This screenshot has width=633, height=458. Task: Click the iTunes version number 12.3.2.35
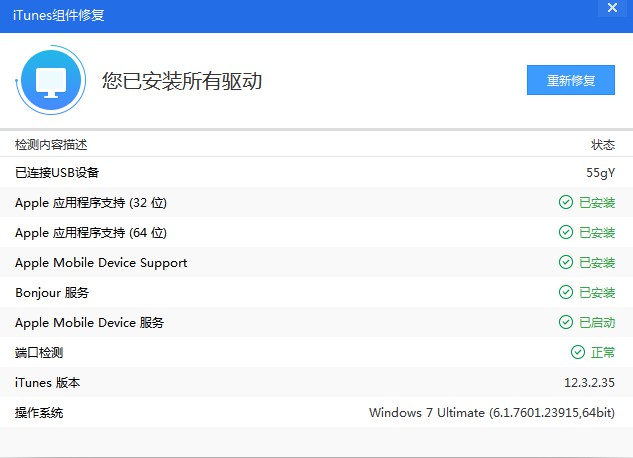point(589,383)
